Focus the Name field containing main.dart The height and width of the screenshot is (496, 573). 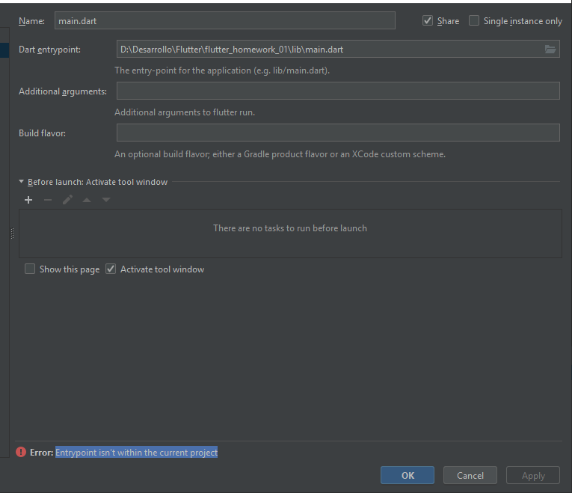click(225, 20)
